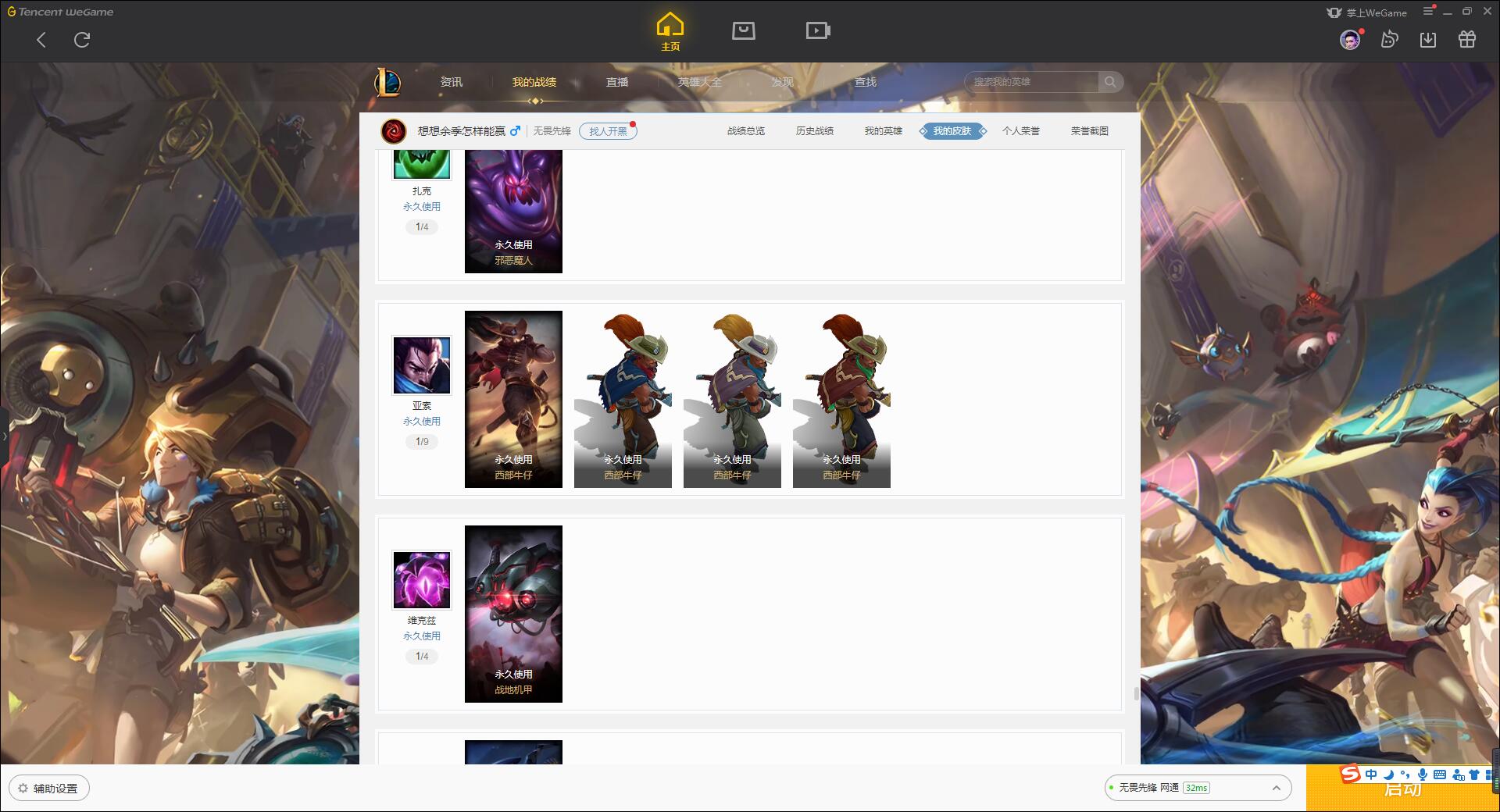Click the 1/9 skin count badge
This screenshot has height=812, width=1500.
[x=422, y=442]
